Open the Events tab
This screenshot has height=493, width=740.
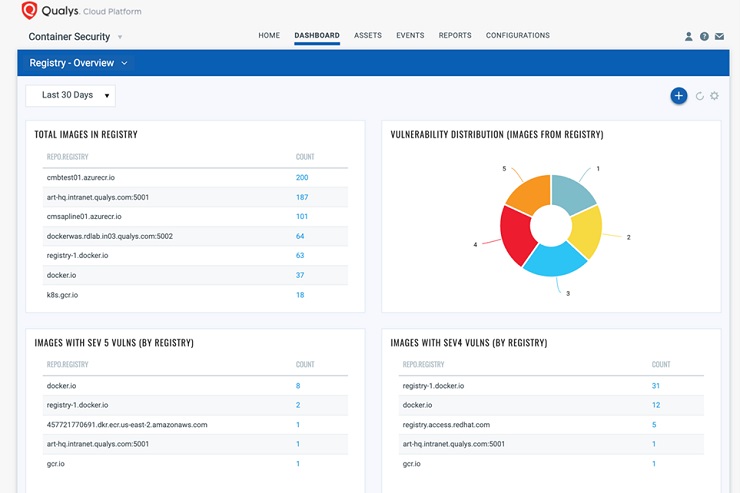point(410,36)
